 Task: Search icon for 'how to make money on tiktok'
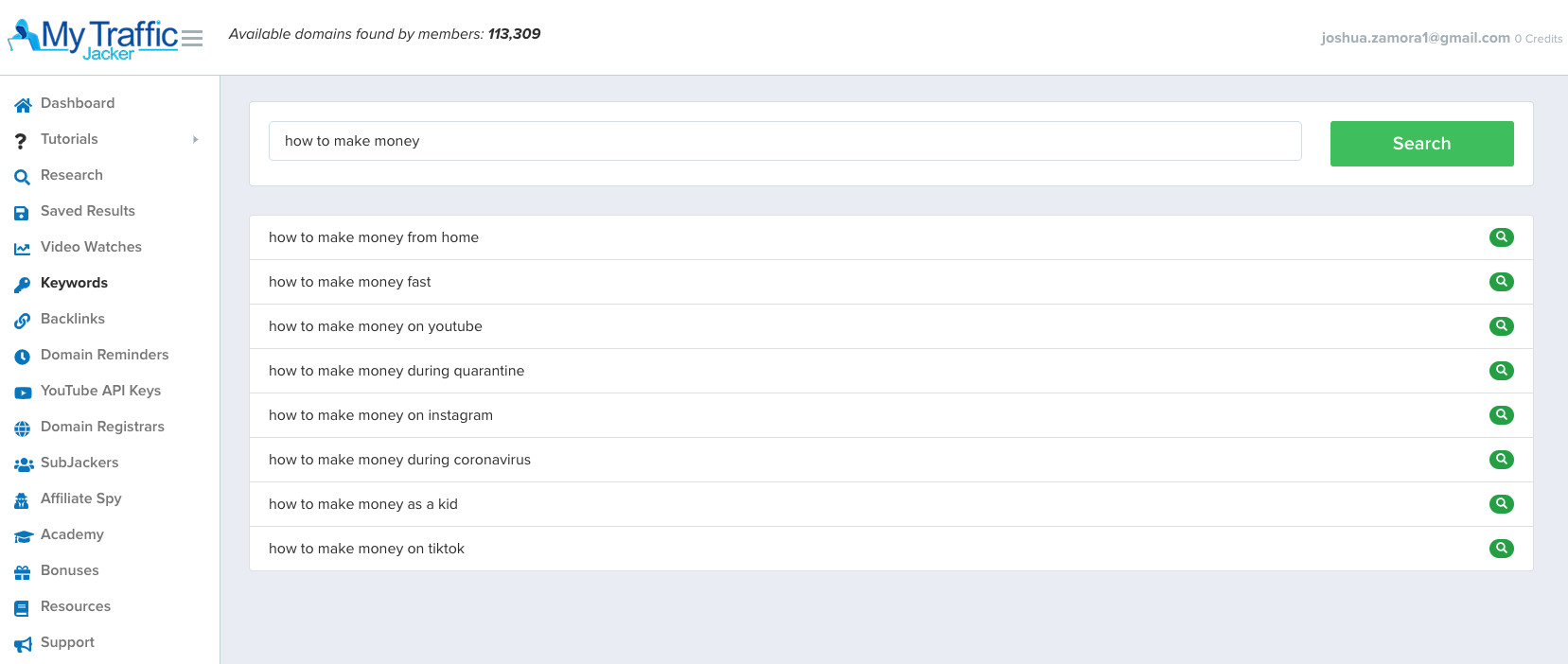tap(1501, 549)
